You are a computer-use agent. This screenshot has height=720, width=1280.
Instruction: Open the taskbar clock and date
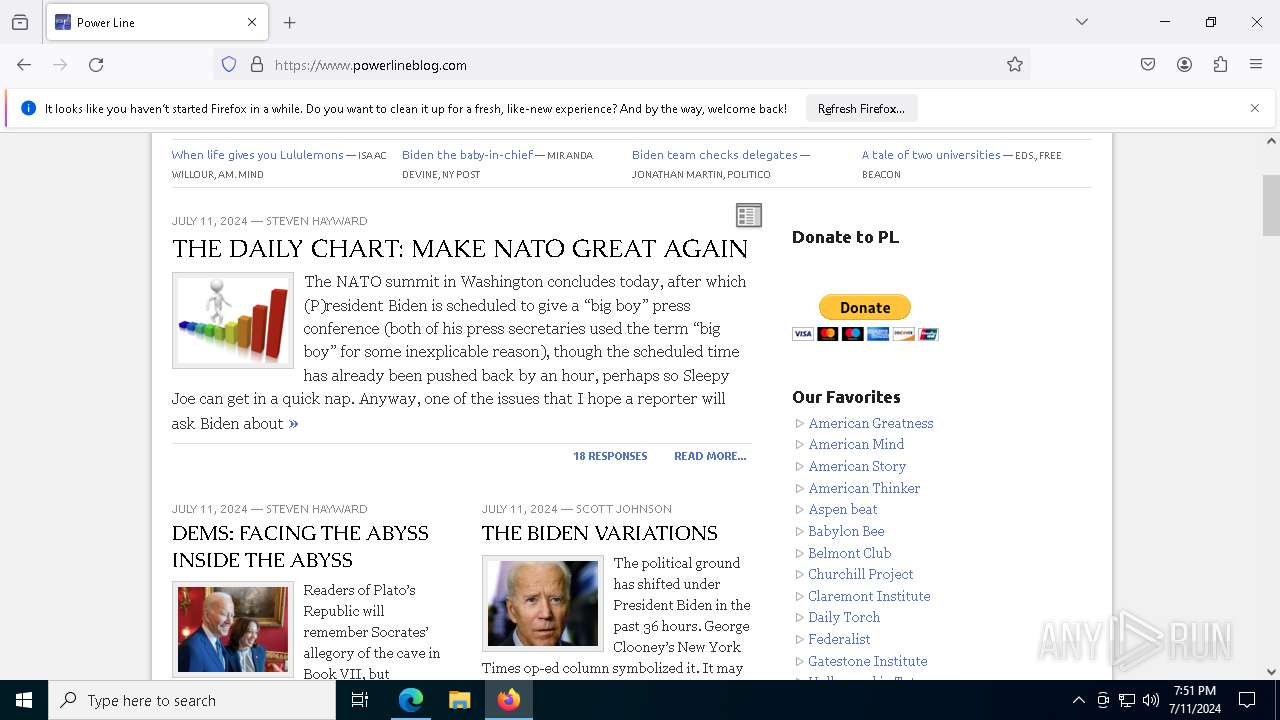[x=1195, y=700]
